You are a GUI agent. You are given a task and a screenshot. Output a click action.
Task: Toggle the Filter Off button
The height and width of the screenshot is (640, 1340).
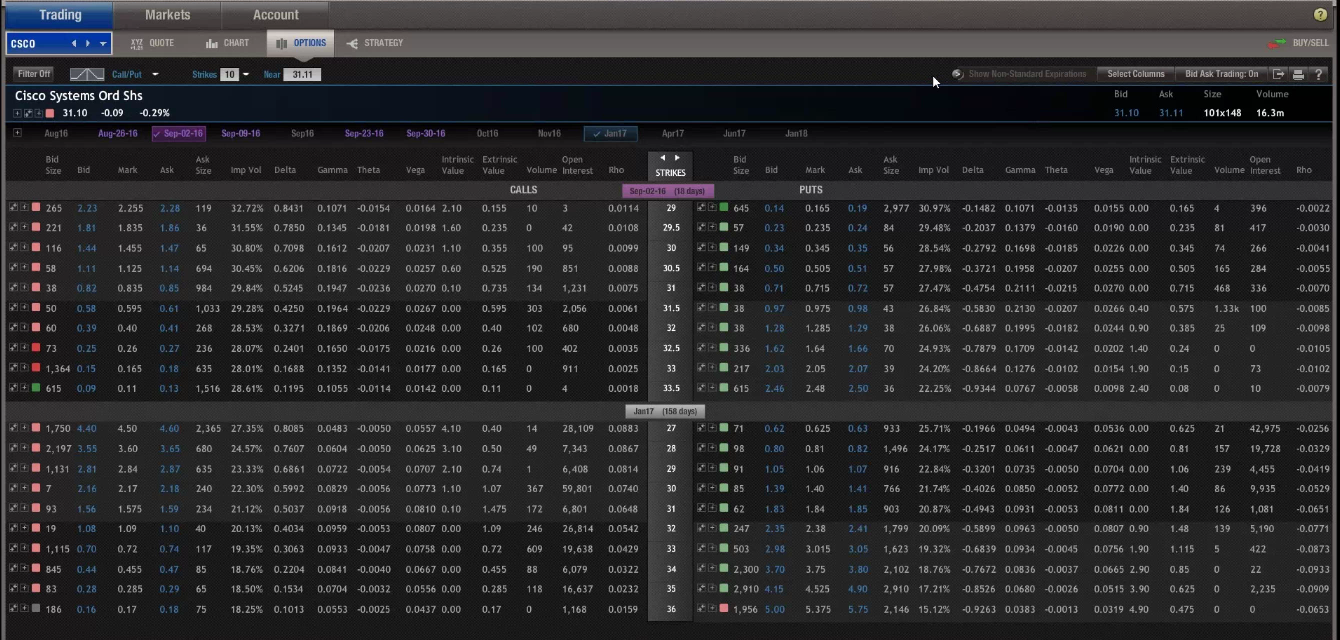pos(34,74)
